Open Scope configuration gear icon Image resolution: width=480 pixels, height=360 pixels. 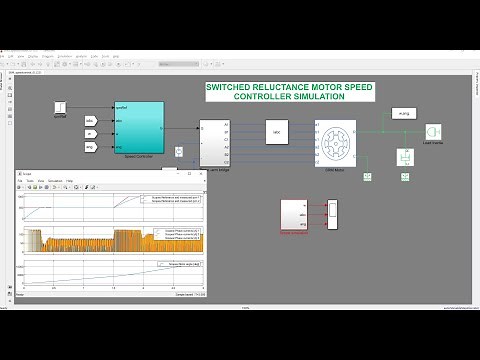(19, 187)
